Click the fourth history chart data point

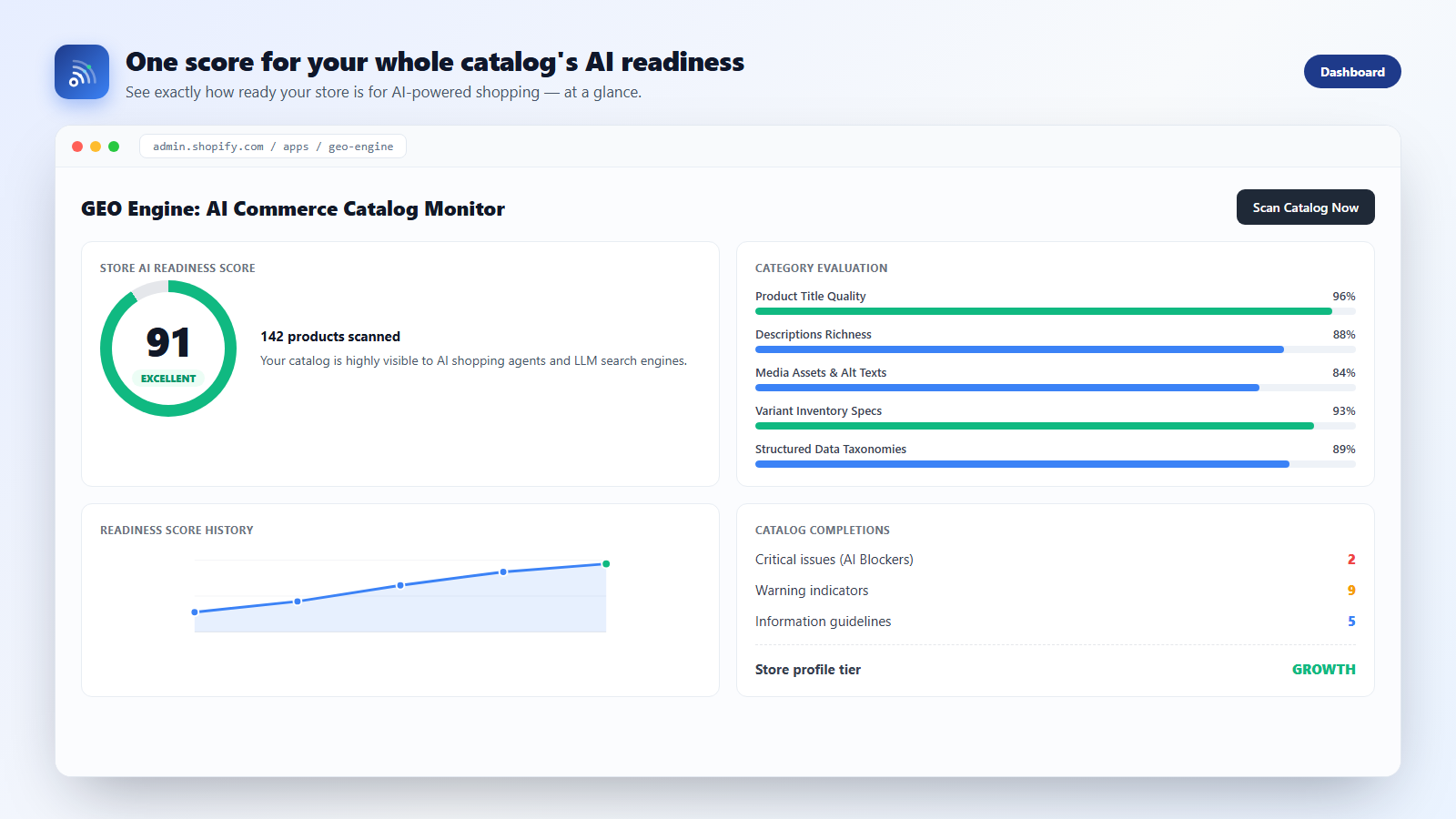503,572
